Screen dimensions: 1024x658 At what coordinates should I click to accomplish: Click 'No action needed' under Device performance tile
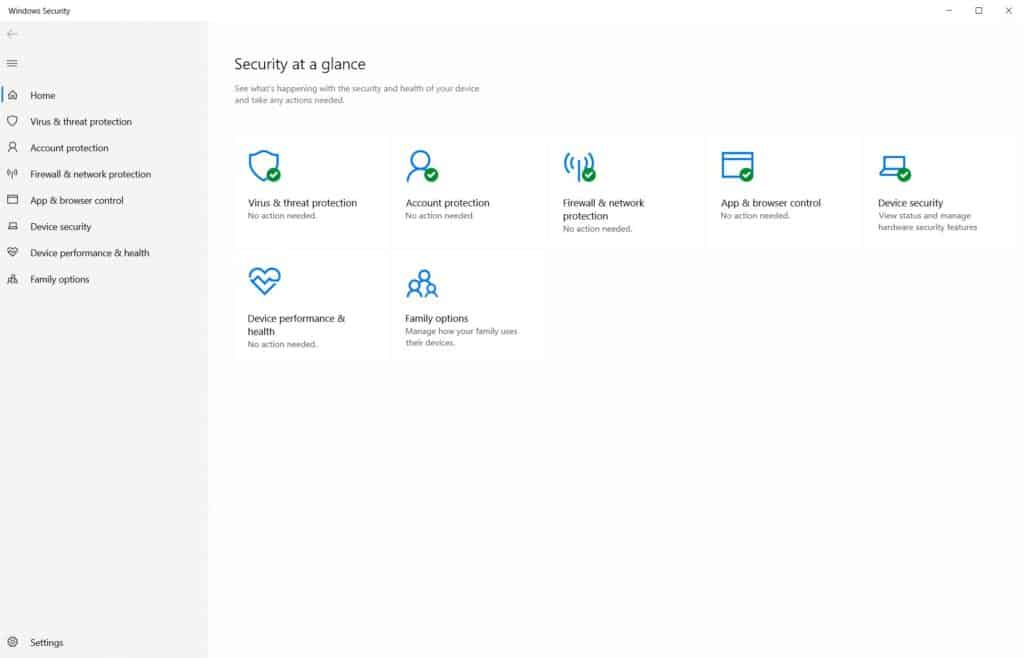pyautogui.click(x=282, y=344)
